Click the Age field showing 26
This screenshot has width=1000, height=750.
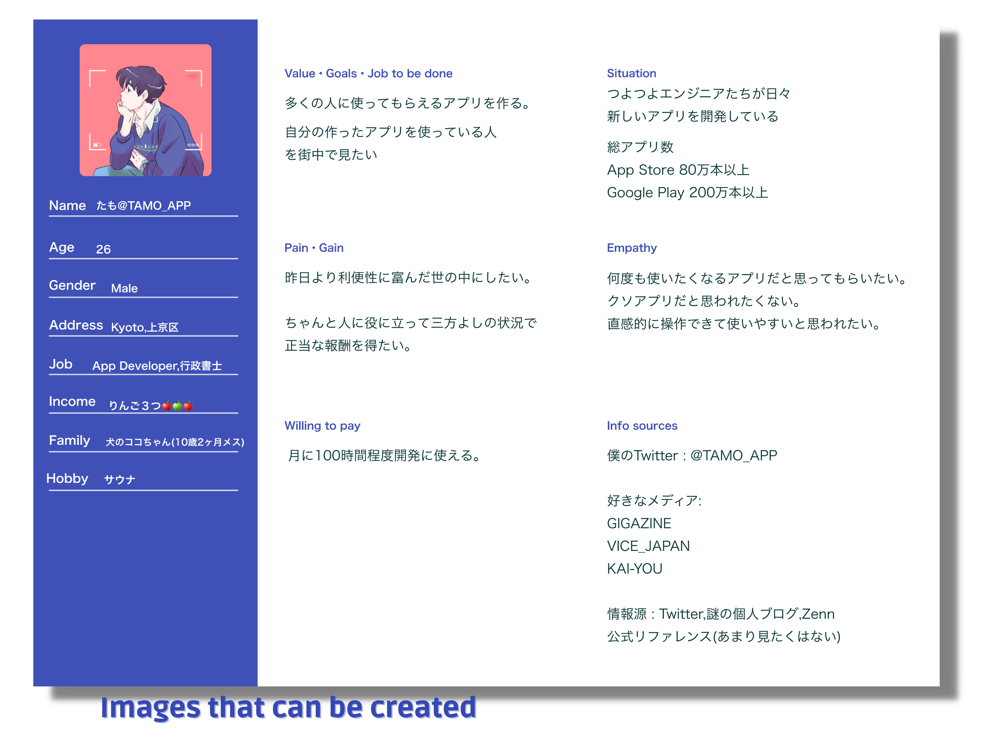click(x=143, y=248)
